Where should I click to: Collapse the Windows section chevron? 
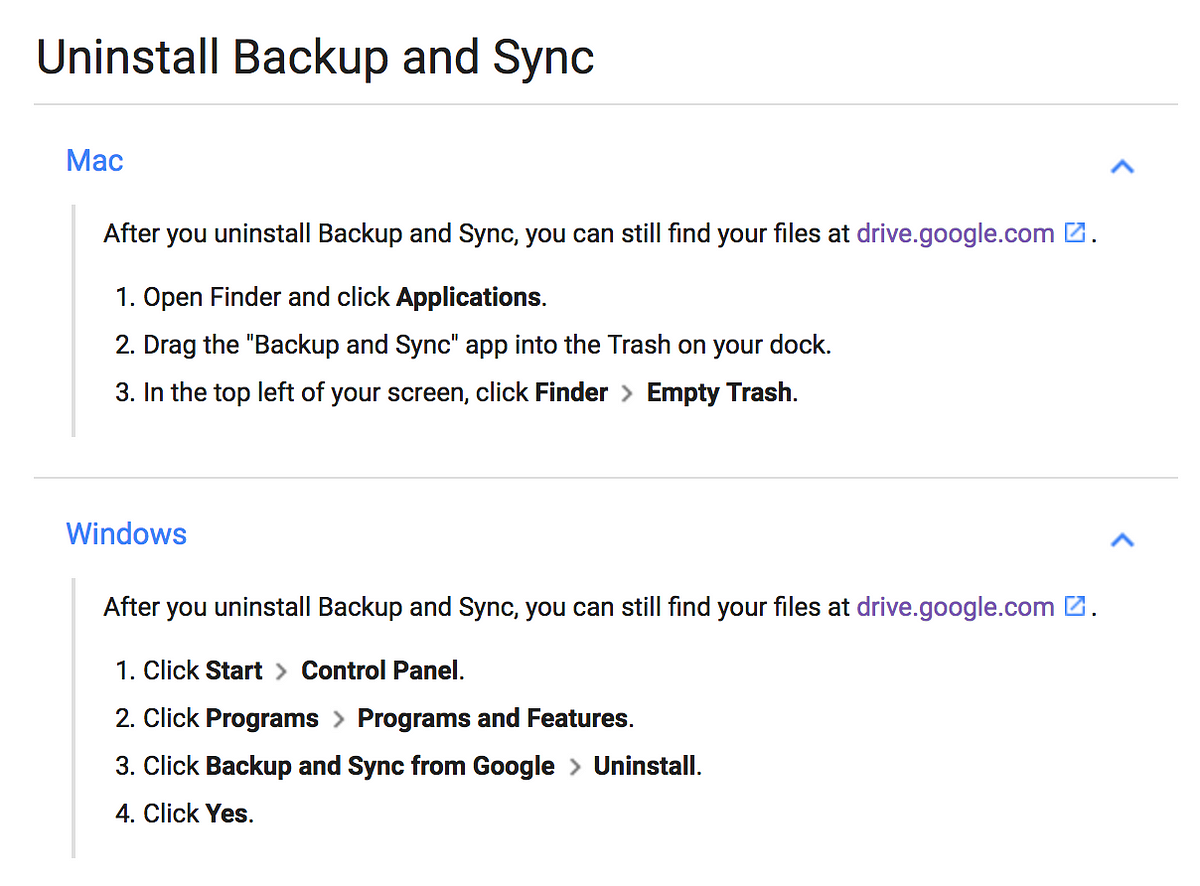click(x=1122, y=540)
